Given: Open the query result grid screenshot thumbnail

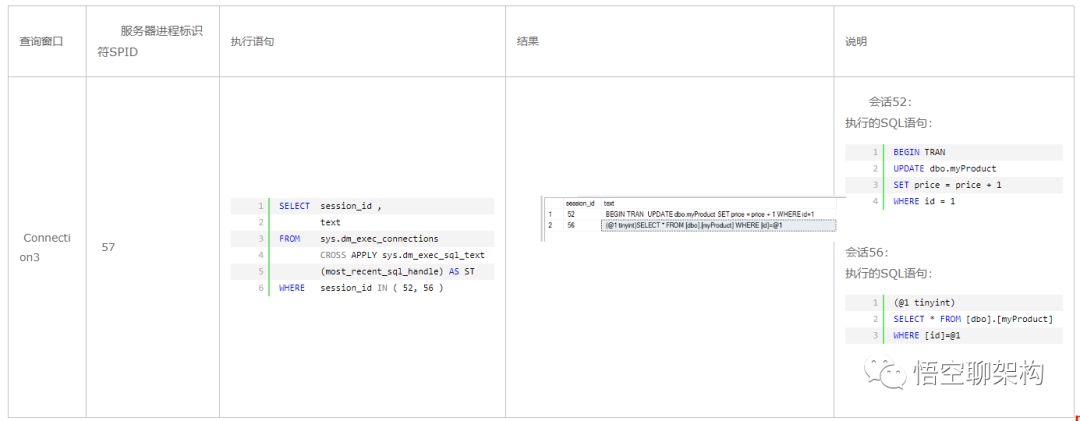Looking at the screenshot, I should pos(694,219).
